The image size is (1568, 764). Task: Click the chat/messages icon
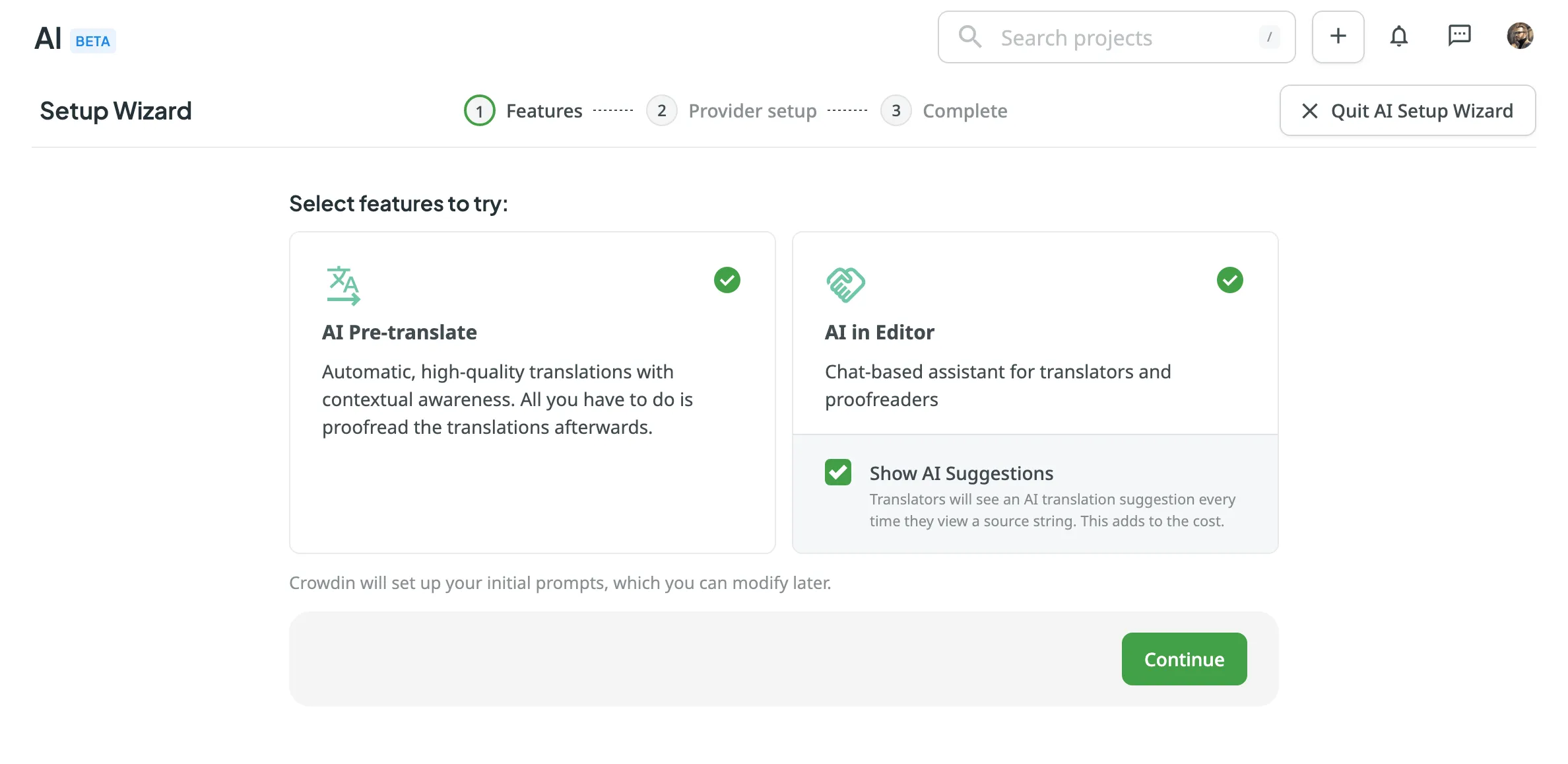point(1460,37)
